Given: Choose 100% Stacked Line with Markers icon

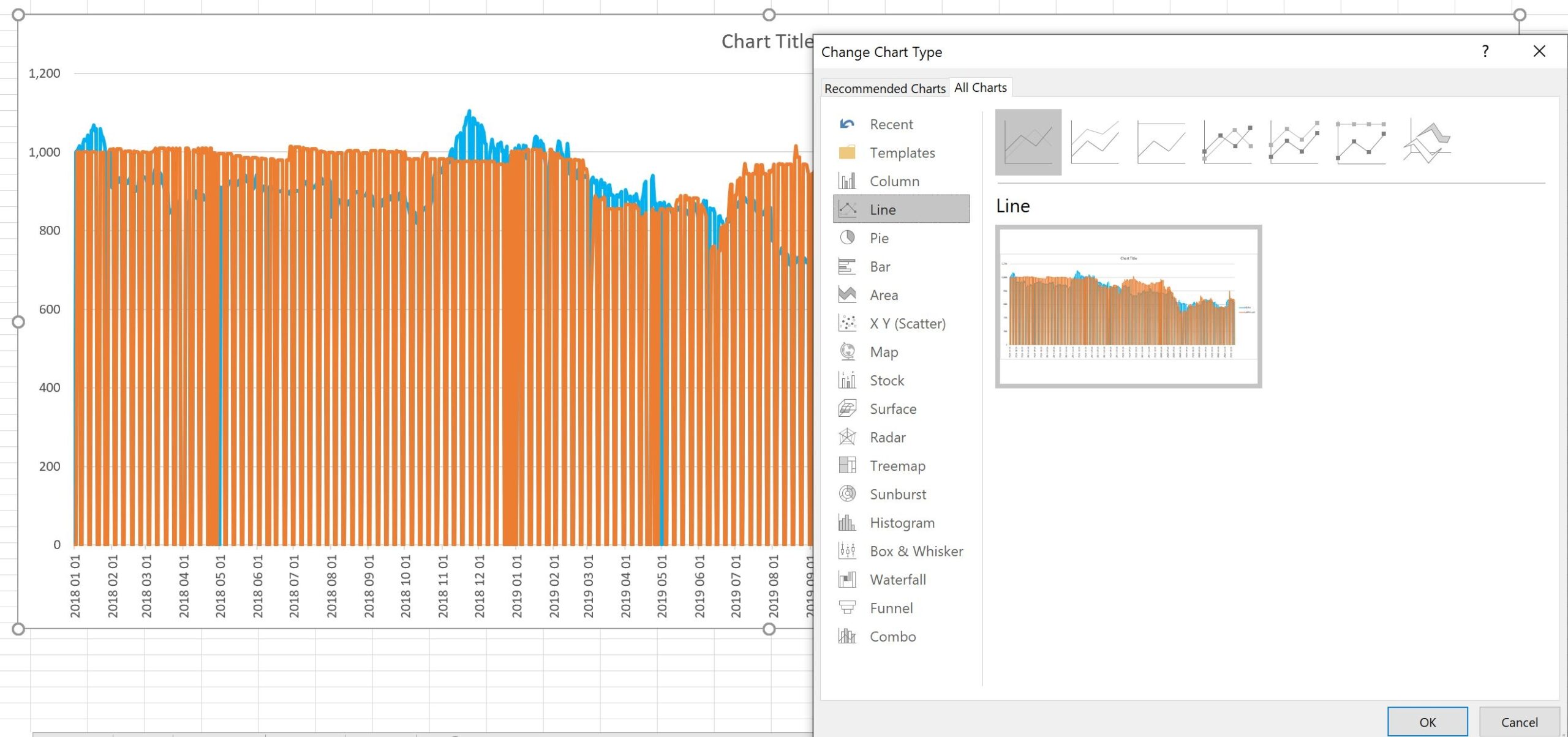Looking at the screenshot, I should point(1360,142).
